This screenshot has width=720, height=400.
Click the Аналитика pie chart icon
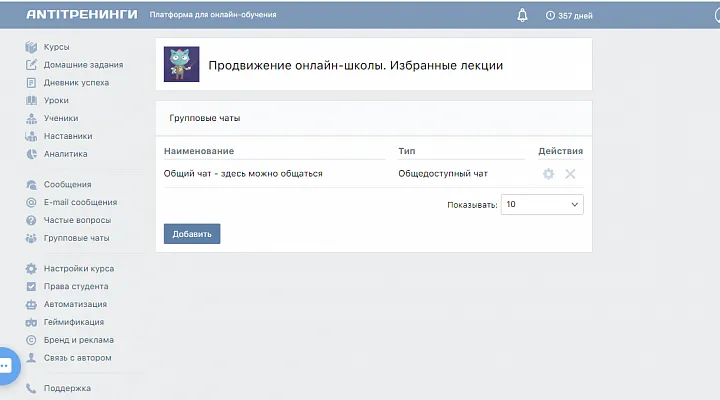(x=31, y=154)
